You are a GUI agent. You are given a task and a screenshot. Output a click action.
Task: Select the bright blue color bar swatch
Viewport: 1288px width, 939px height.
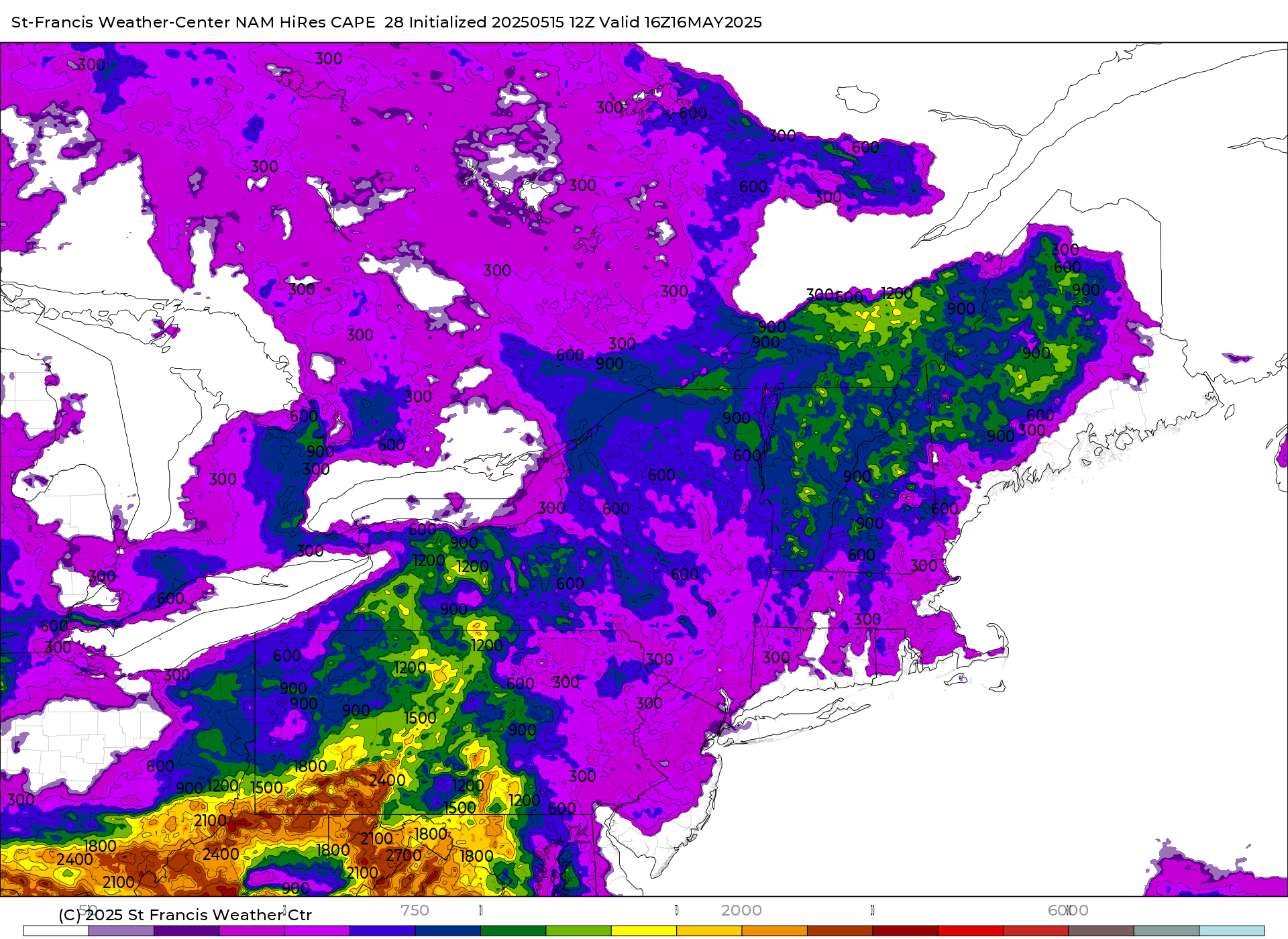(x=382, y=931)
